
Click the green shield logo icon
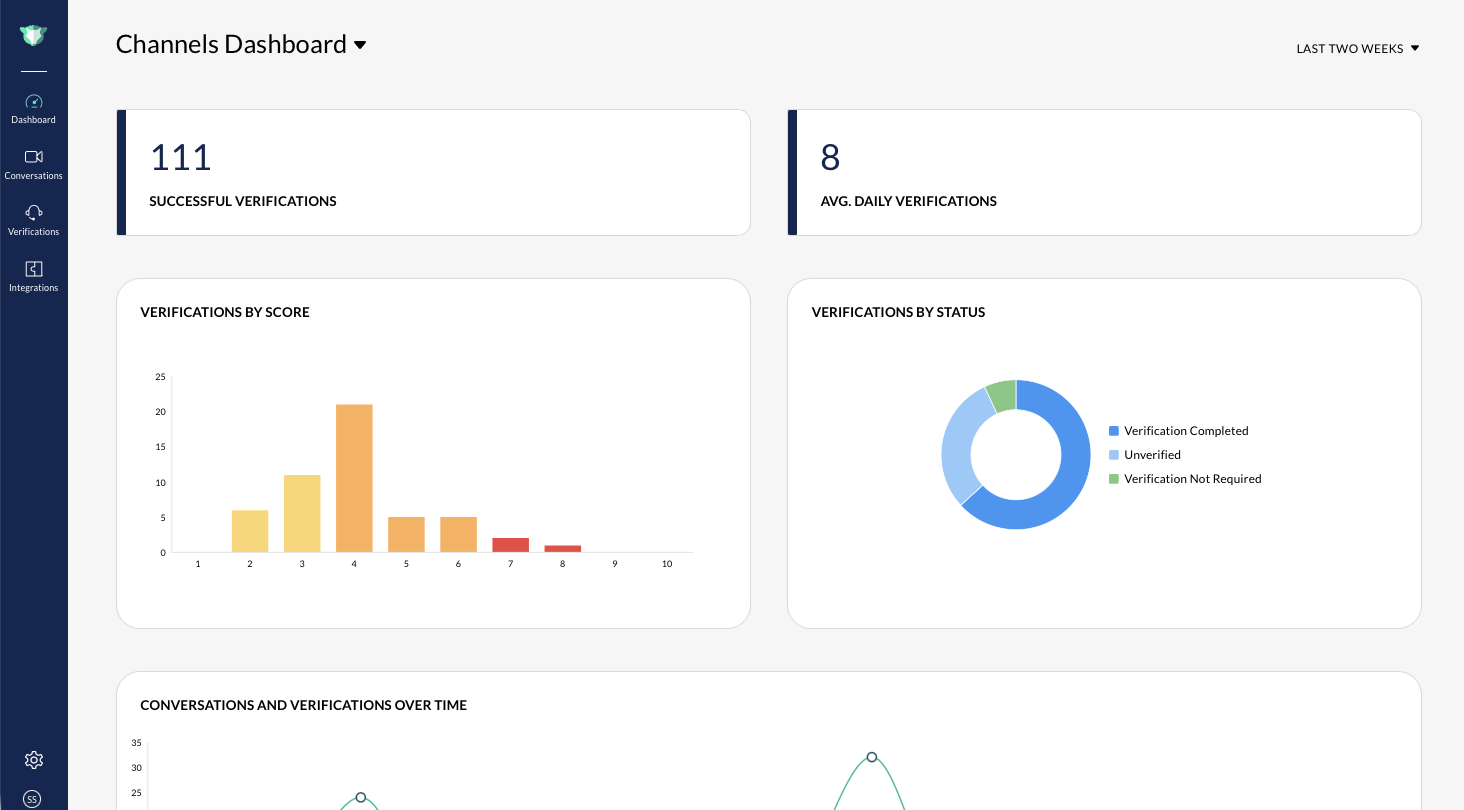33,35
